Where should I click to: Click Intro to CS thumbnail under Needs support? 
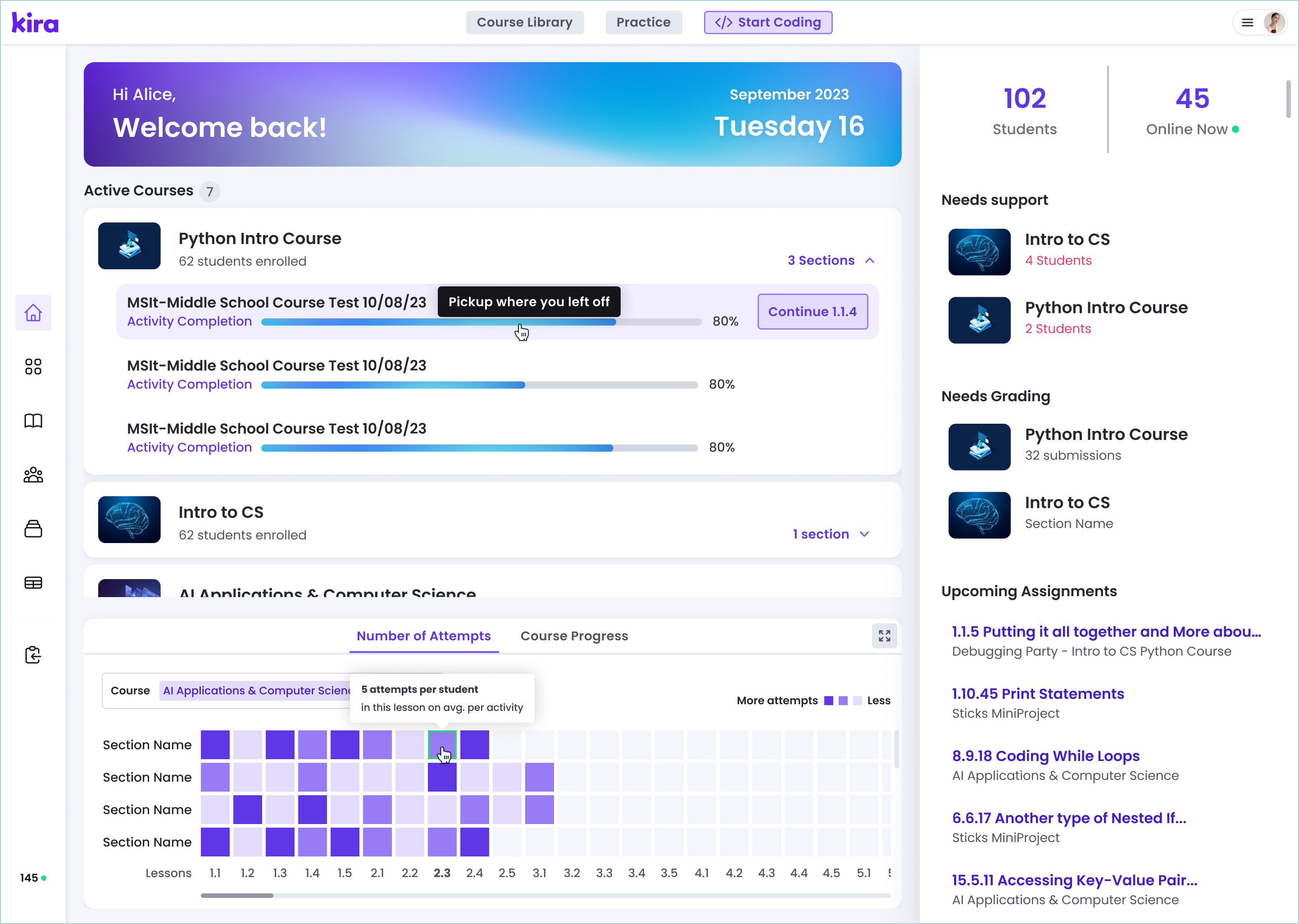(979, 252)
